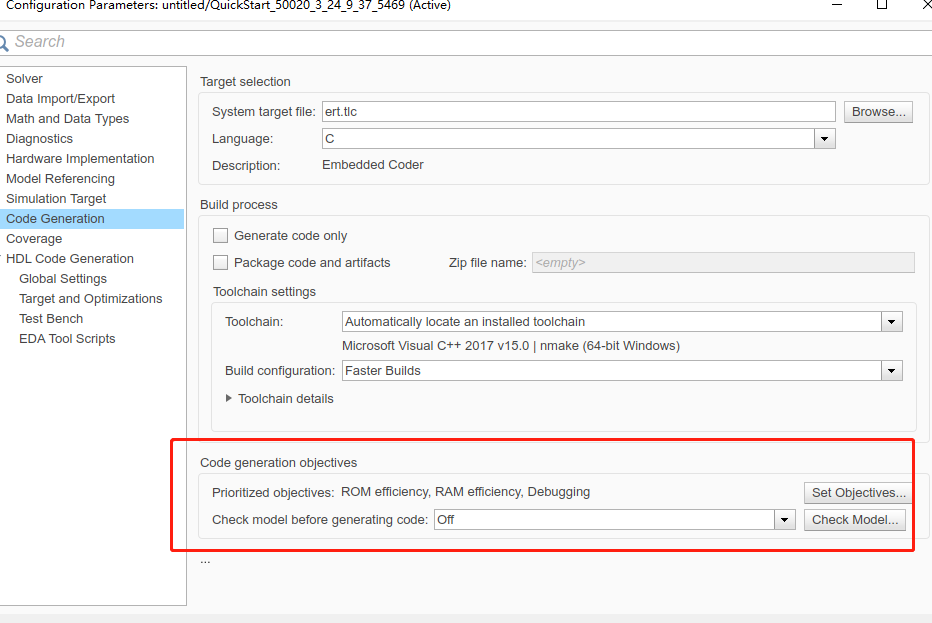This screenshot has width=932, height=623.
Task: Maximize the Configuration Parameters window
Action: pyautogui.click(x=882, y=5)
